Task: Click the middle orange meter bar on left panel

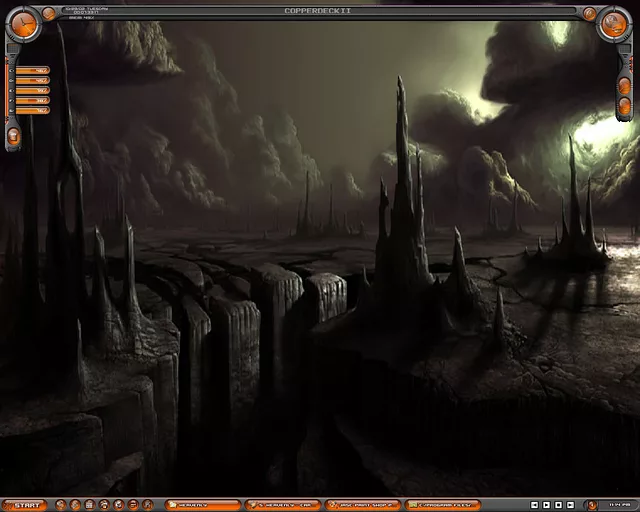Action: pyautogui.click(x=32, y=90)
